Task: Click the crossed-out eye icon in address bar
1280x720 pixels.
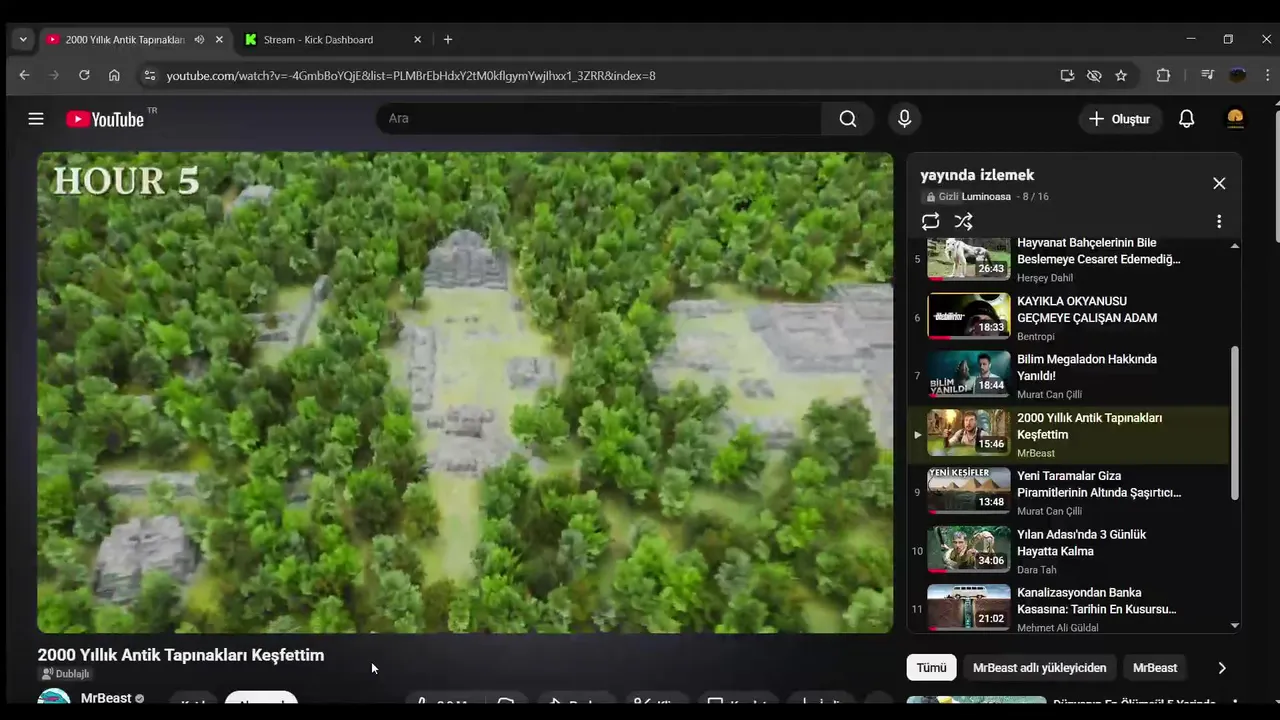Action: (x=1094, y=75)
